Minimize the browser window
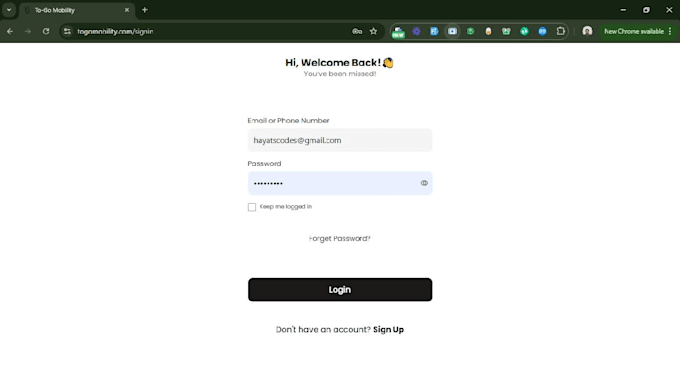The image size is (680, 383). click(x=623, y=10)
